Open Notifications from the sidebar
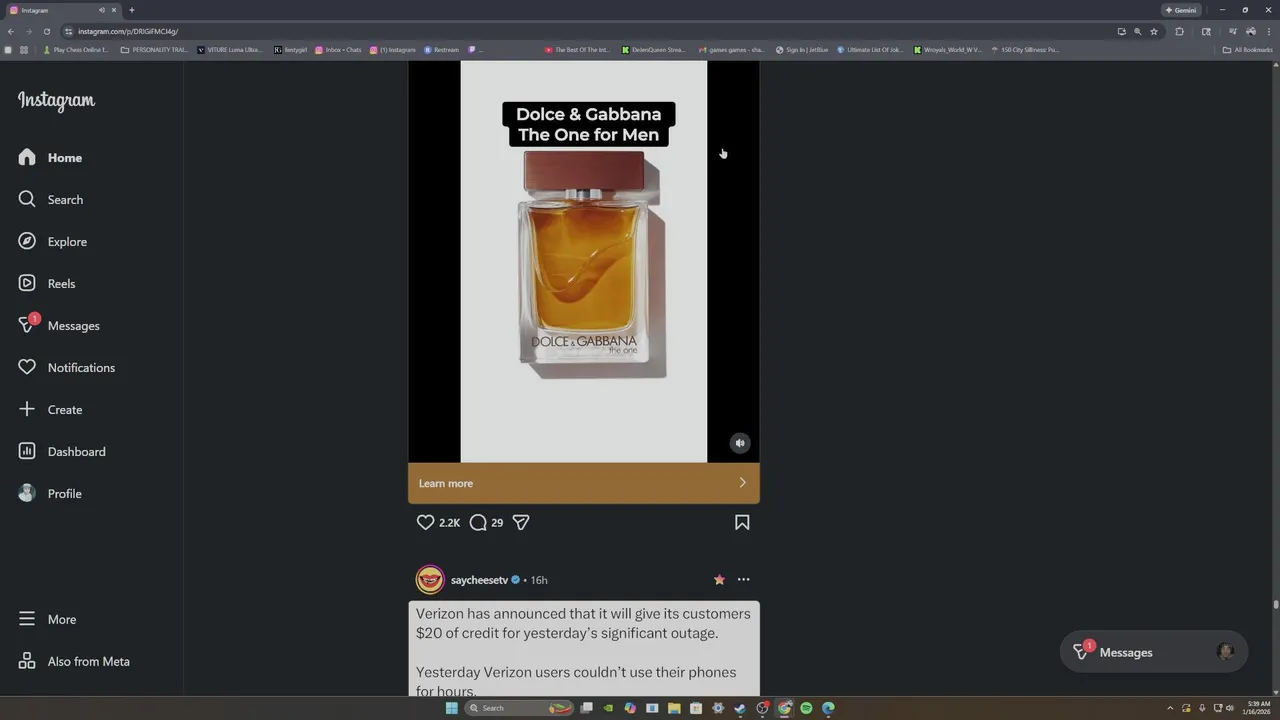Screen dimensions: 1280x720 pos(66,368)
